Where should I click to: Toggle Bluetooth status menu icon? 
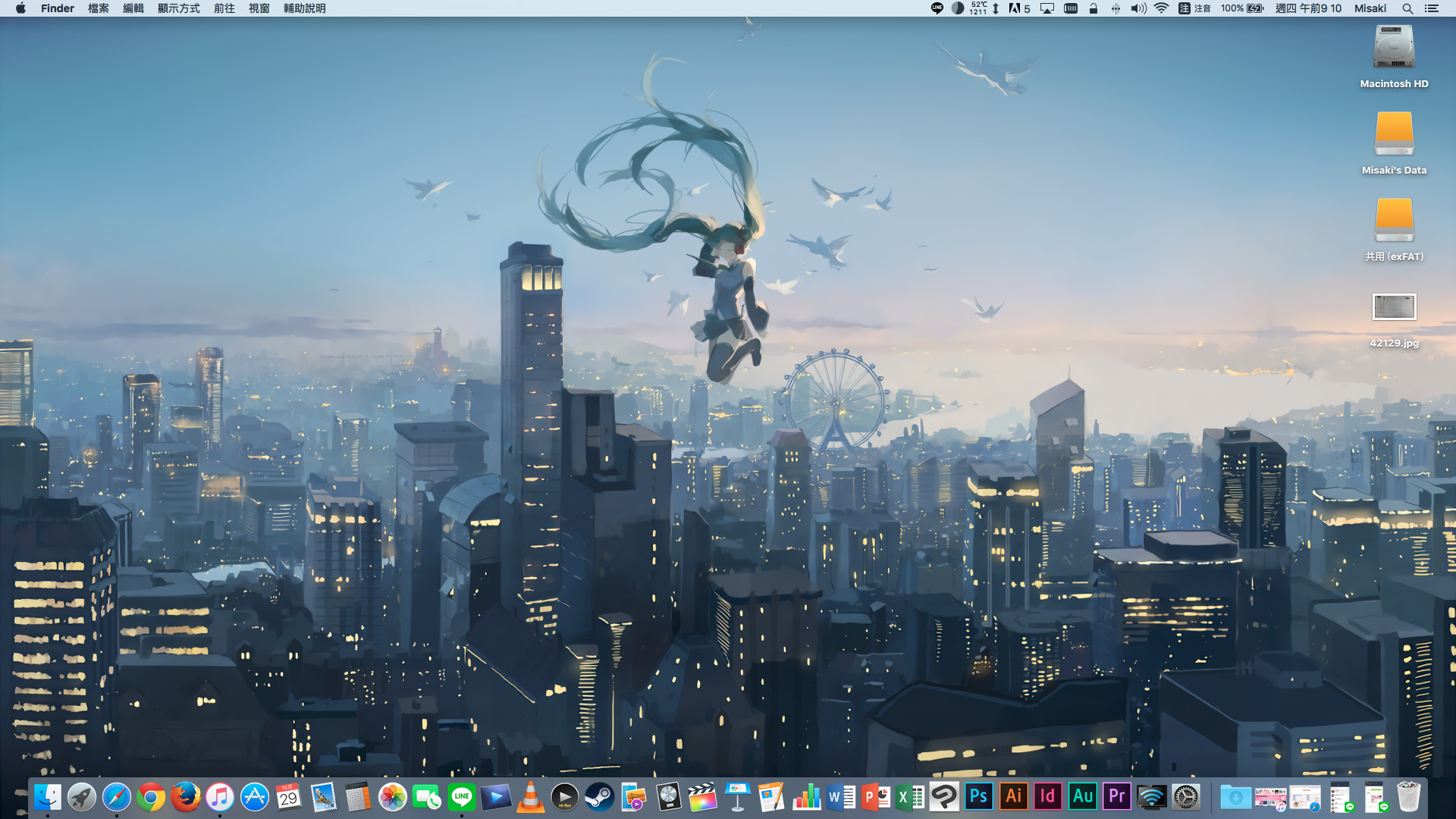(1116, 8)
